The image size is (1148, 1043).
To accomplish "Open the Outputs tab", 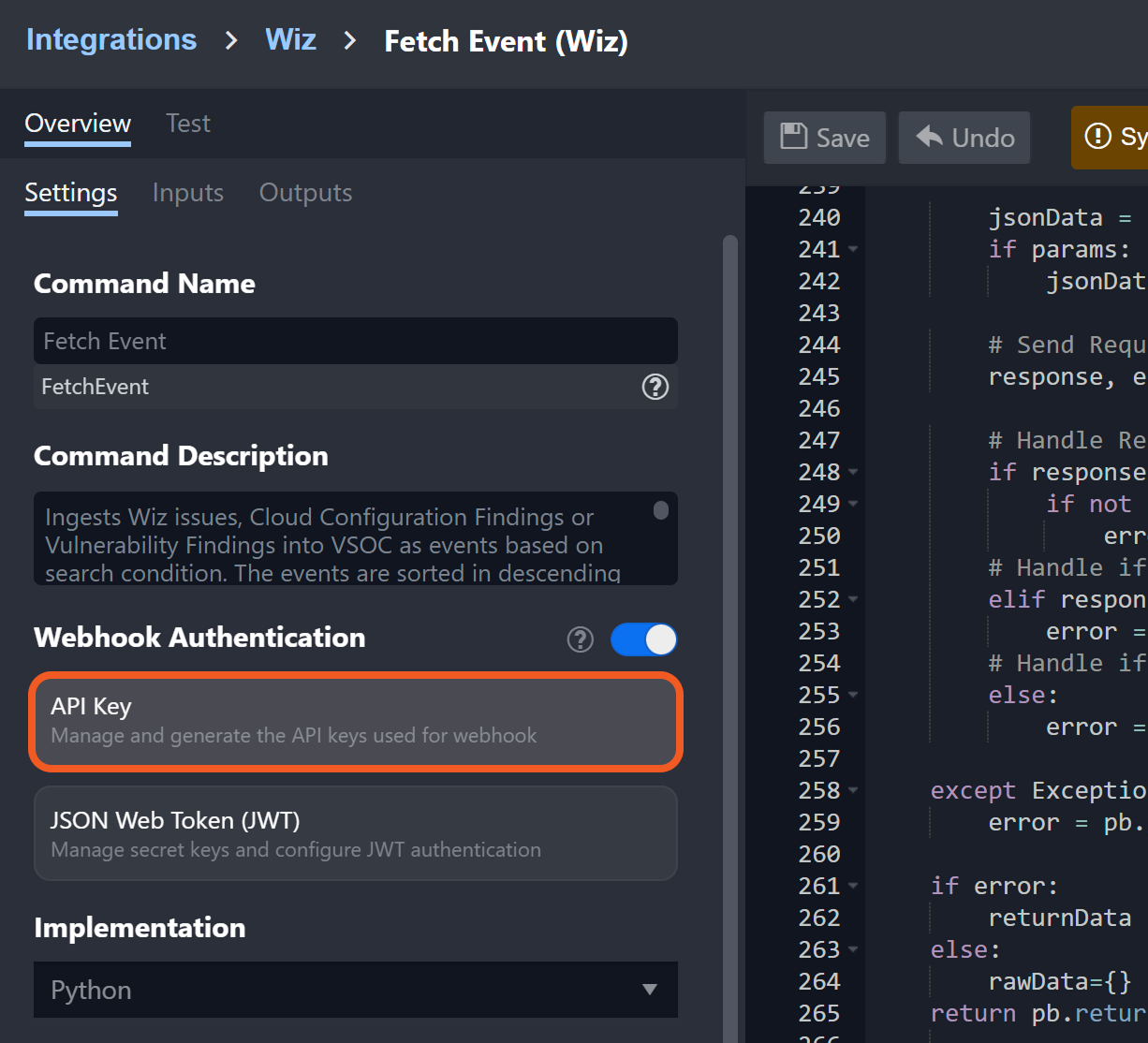I will pos(305,193).
